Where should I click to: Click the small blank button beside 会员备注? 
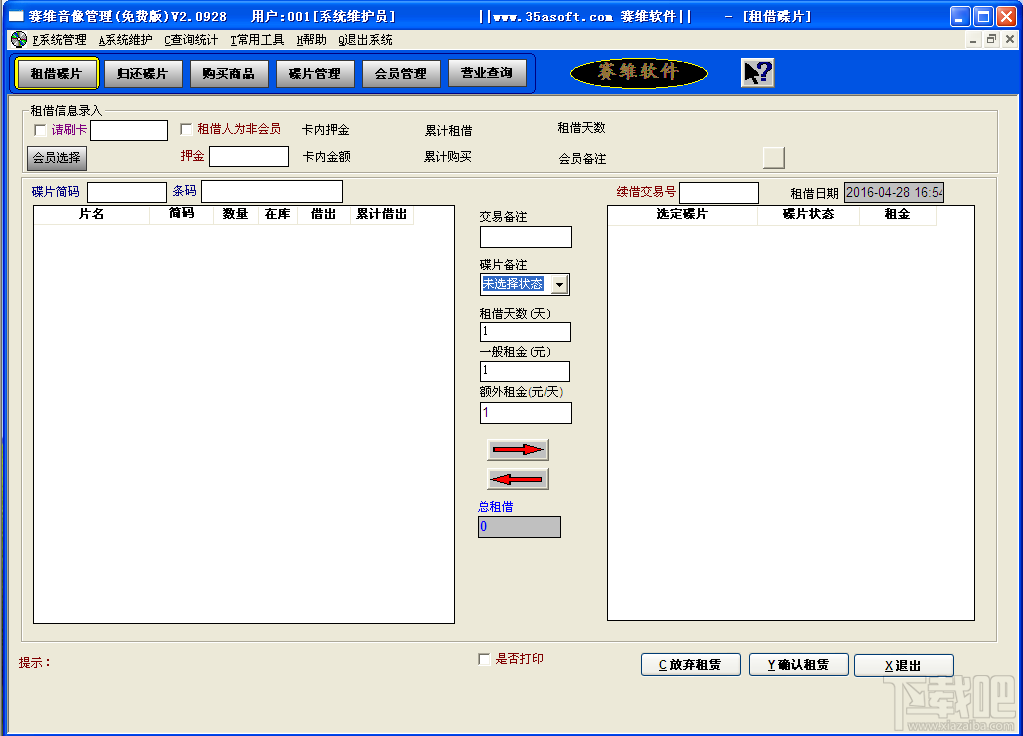point(774,157)
